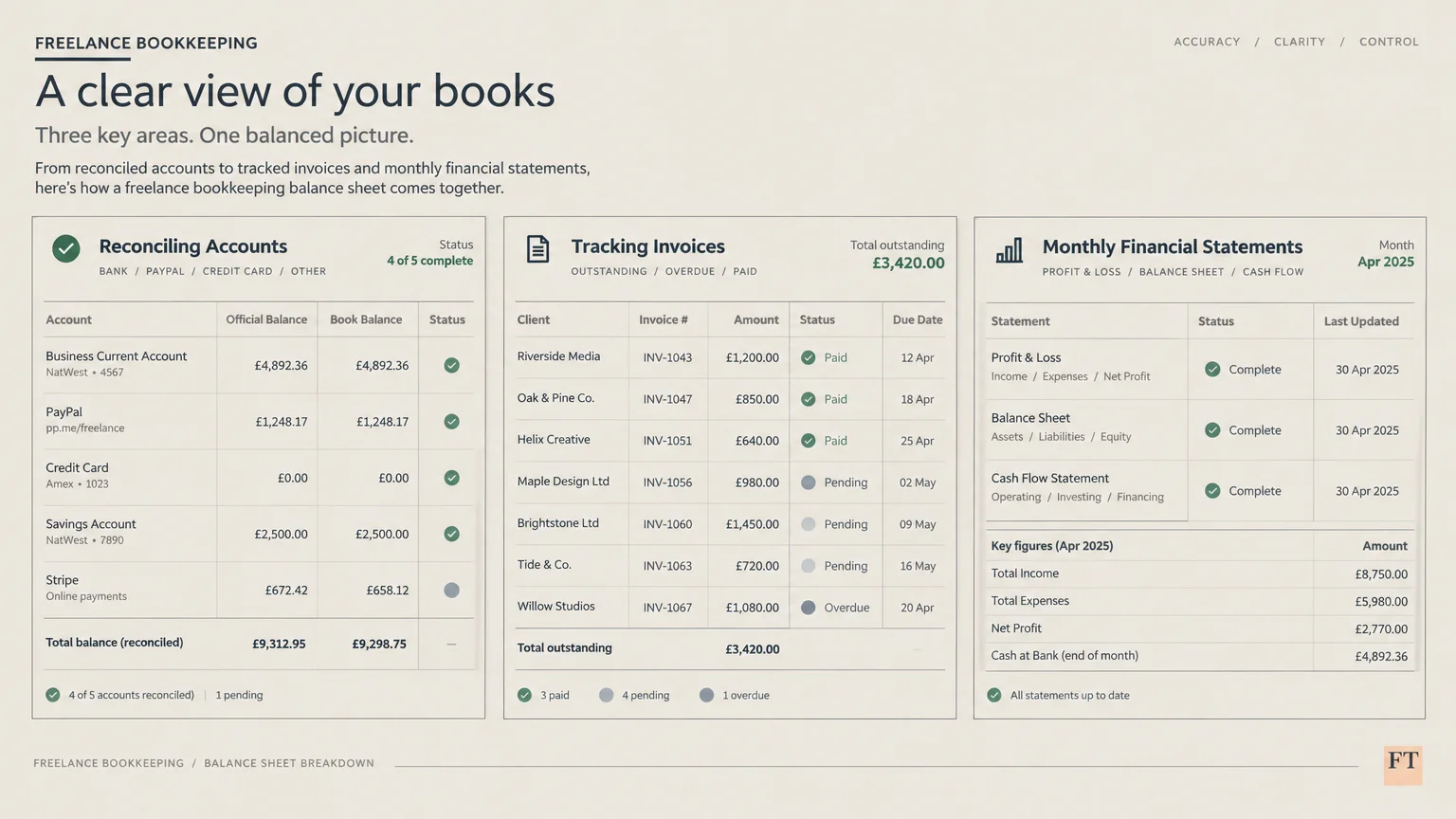Click the PayPal row status check icon

point(452,422)
